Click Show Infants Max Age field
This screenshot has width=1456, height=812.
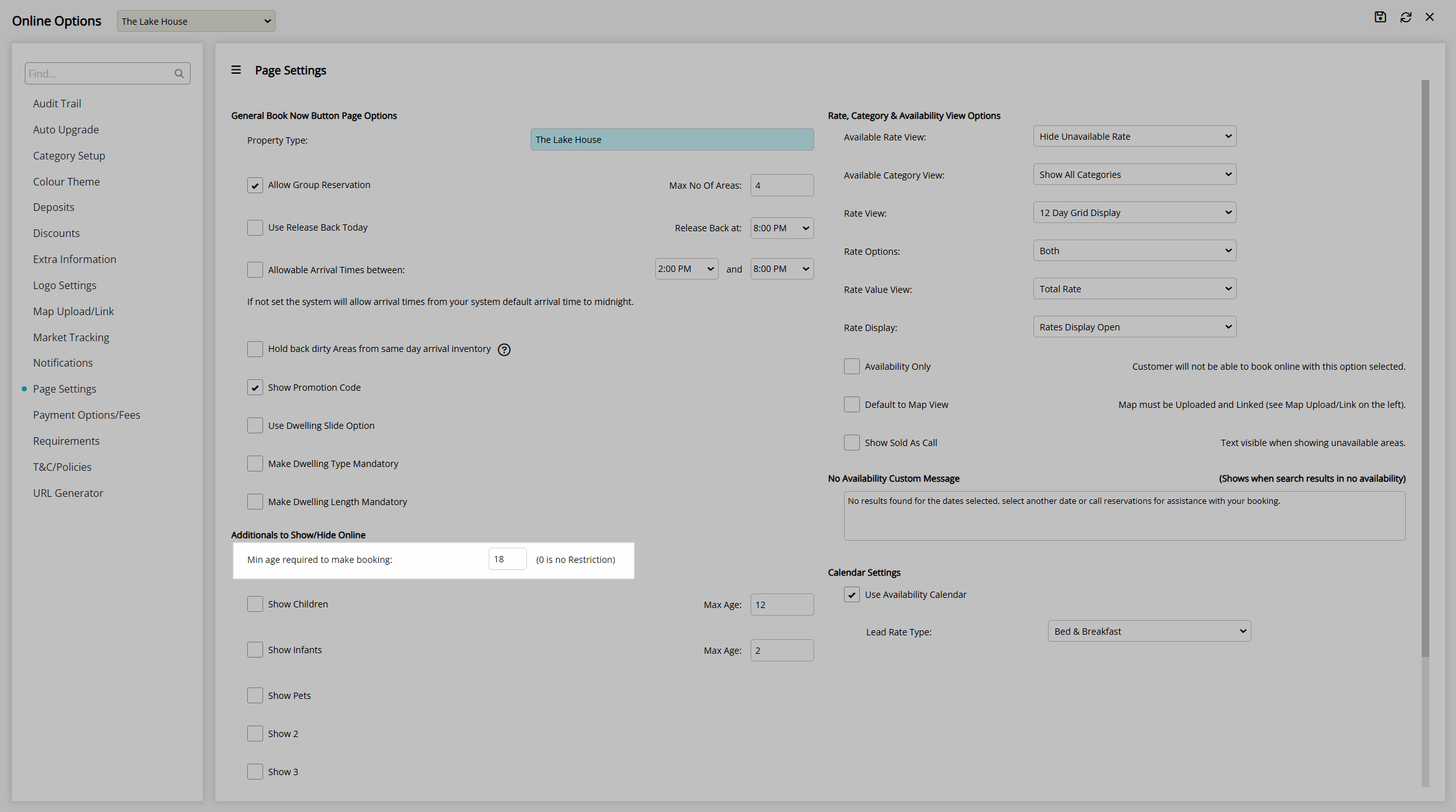(x=782, y=651)
